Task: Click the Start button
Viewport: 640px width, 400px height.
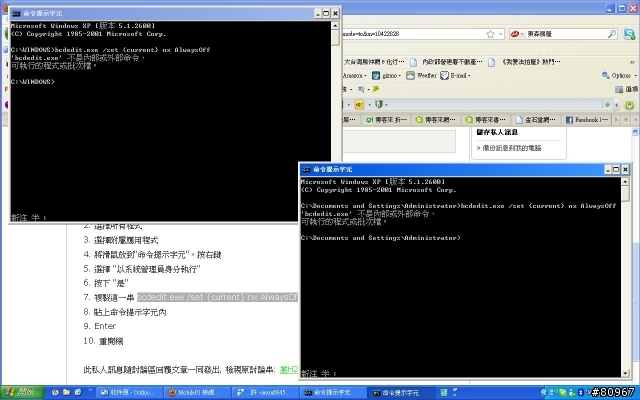Action: point(22,392)
